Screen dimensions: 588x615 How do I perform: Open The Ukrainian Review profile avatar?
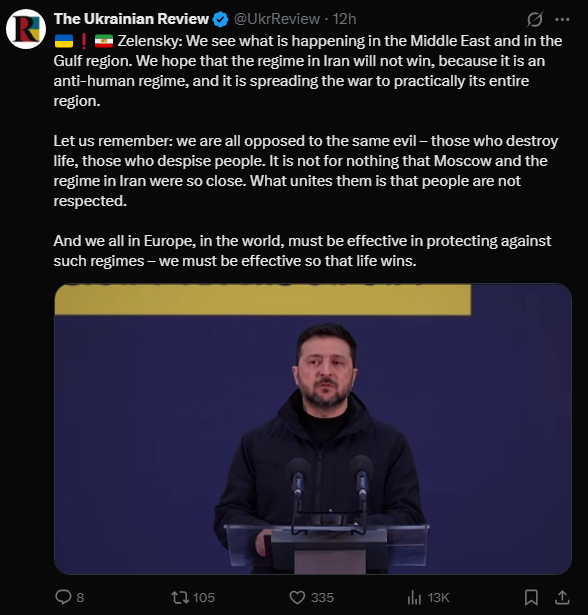pos(26,29)
